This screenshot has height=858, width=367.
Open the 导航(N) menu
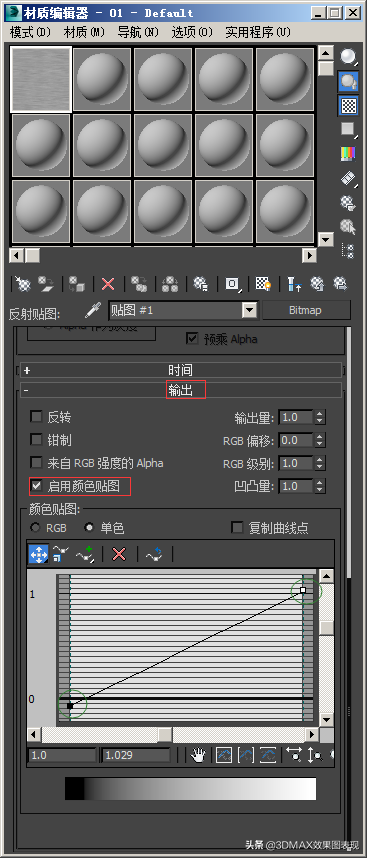click(x=138, y=33)
